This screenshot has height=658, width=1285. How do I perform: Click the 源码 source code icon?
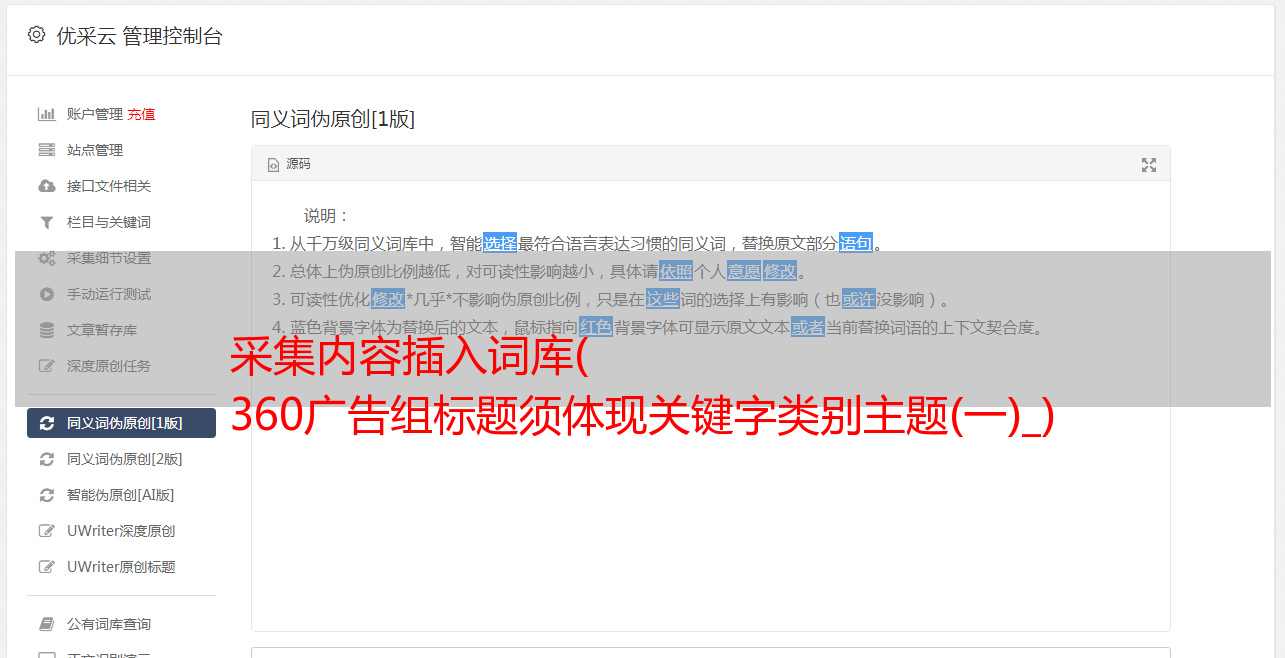coord(273,165)
